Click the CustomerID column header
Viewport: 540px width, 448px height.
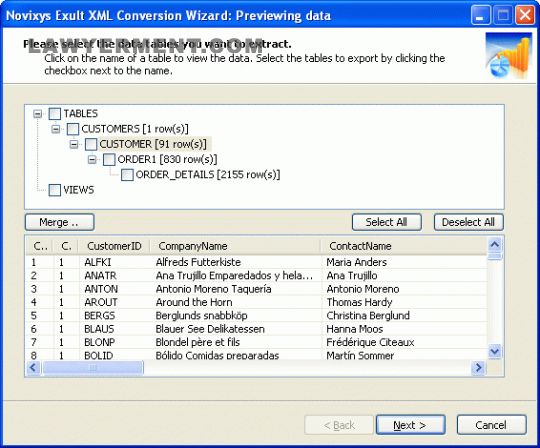(x=114, y=246)
